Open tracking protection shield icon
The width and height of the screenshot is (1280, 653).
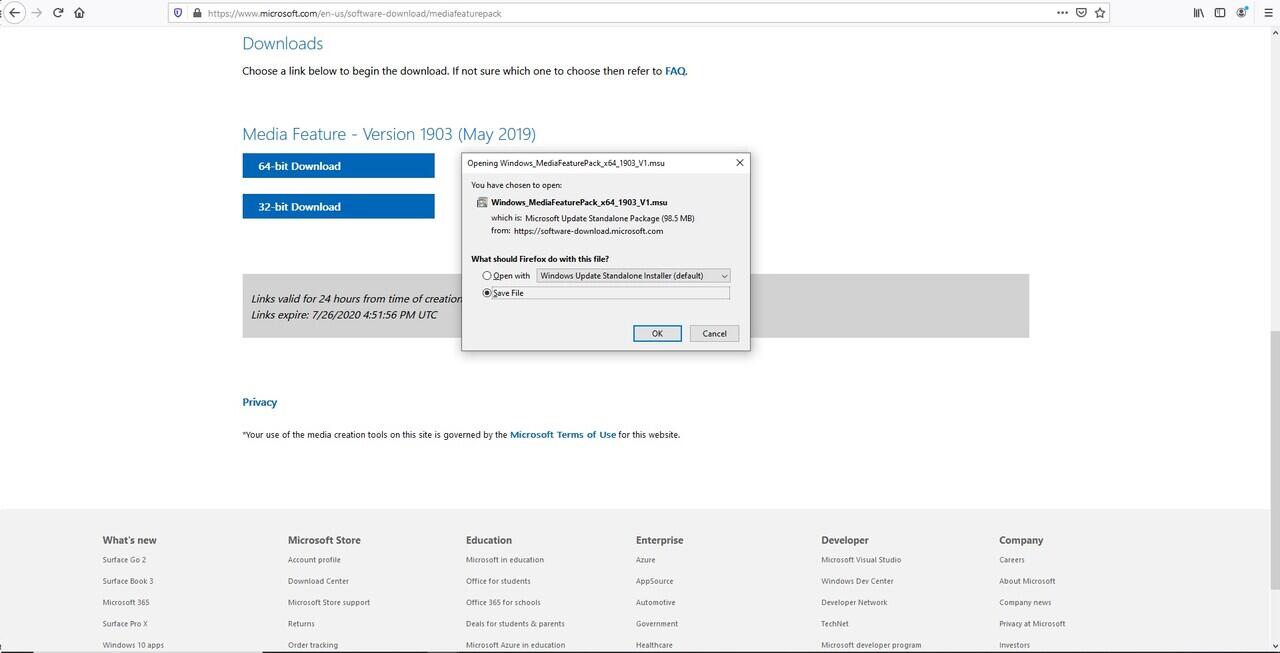[x=178, y=13]
